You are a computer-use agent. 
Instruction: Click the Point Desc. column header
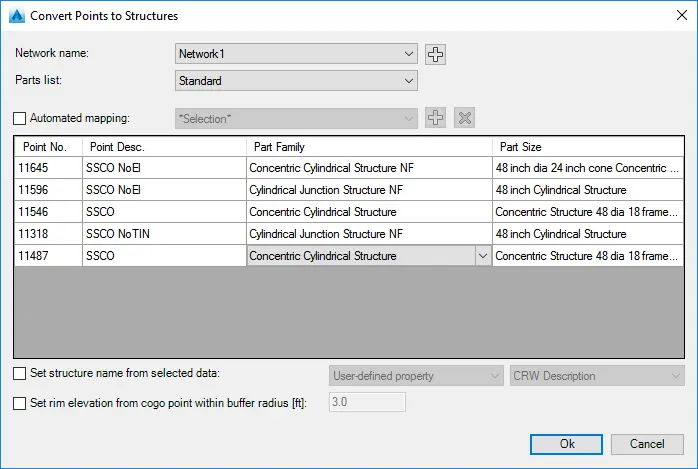point(164,147)
